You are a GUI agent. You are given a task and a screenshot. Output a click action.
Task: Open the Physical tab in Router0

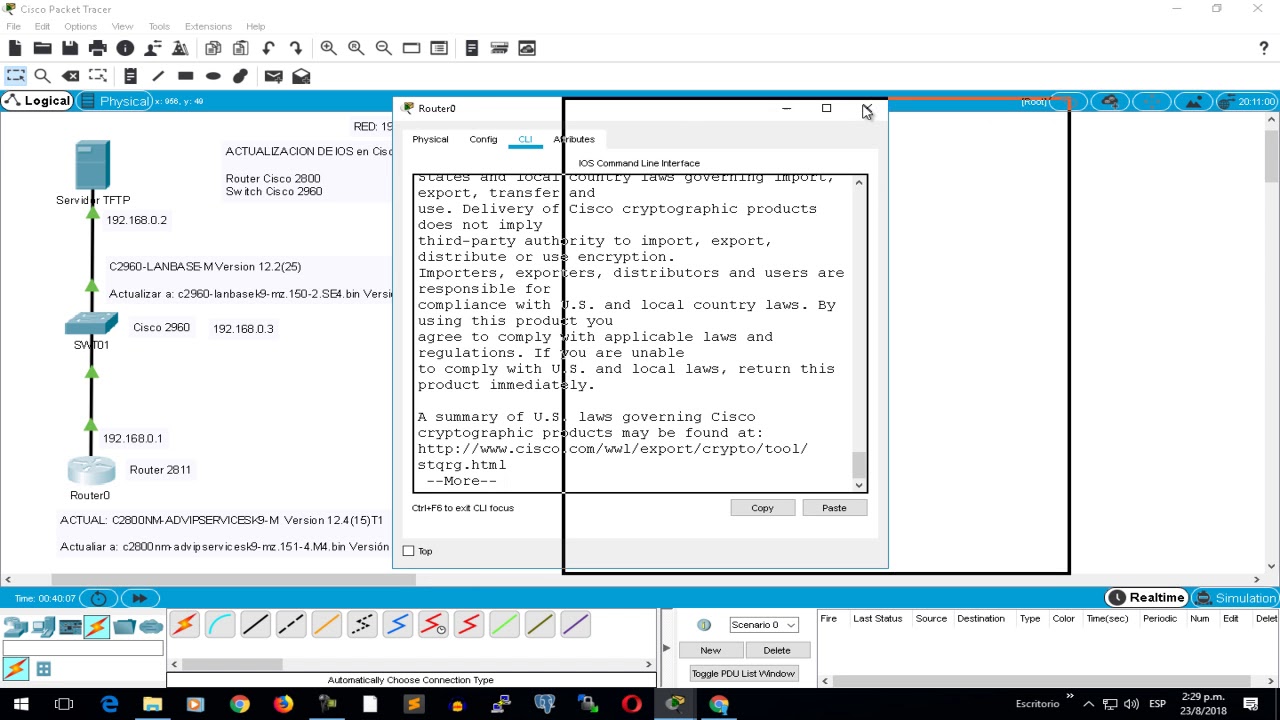430,139
